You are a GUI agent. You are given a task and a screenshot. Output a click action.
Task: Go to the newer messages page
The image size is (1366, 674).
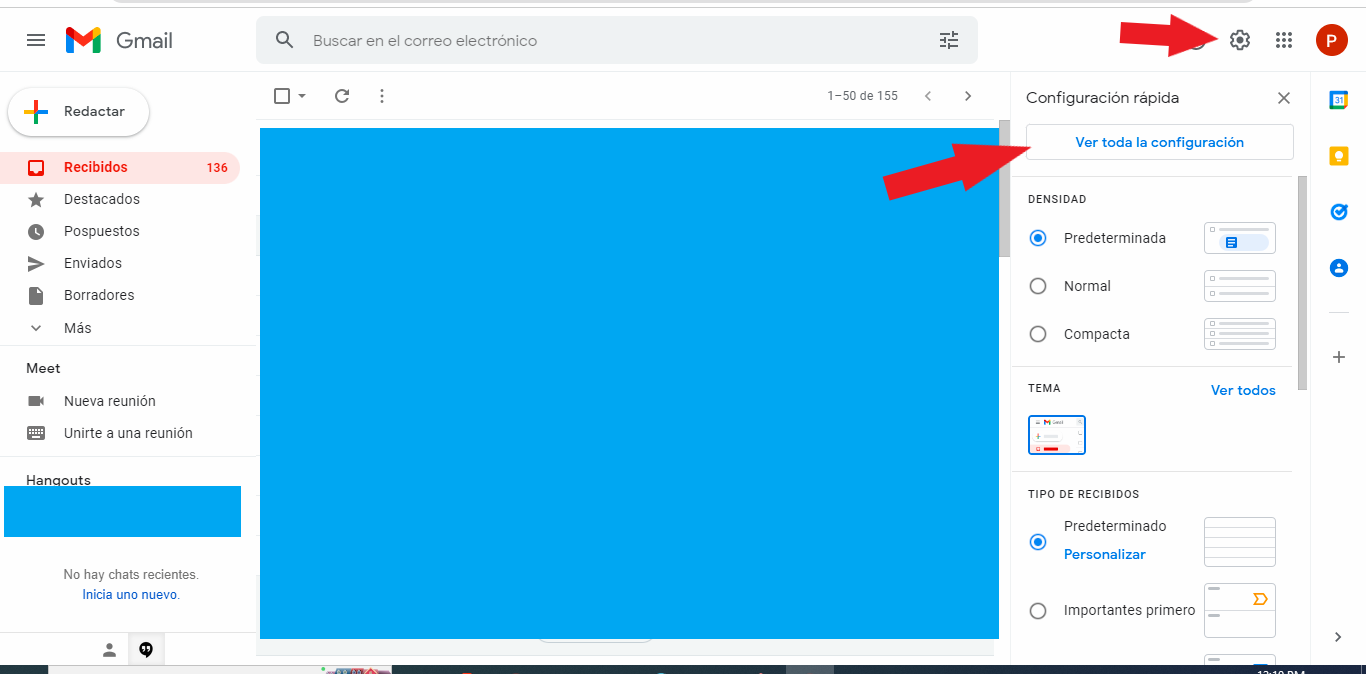point(928,96)
